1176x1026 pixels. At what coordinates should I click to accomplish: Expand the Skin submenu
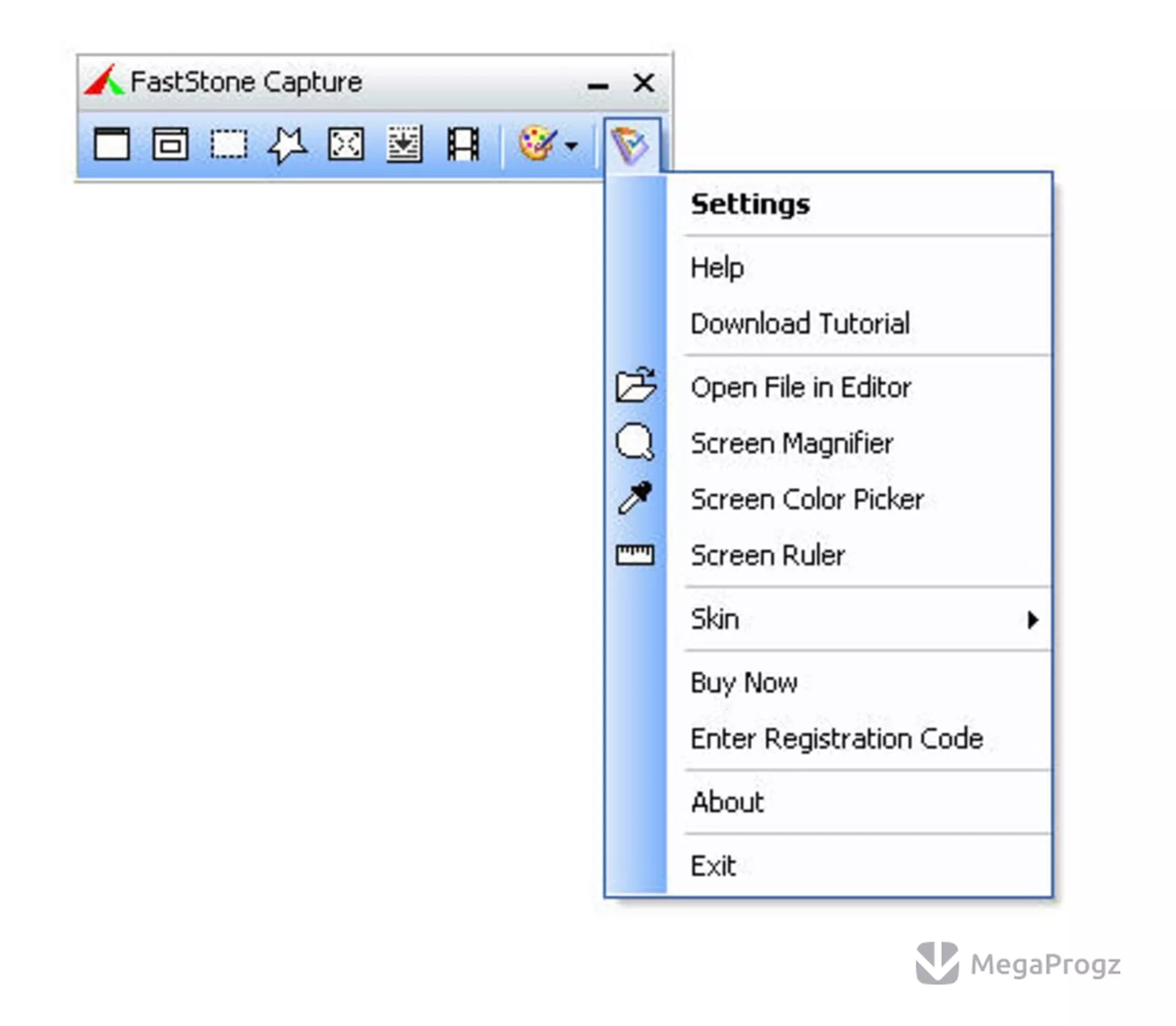point(859,619)
